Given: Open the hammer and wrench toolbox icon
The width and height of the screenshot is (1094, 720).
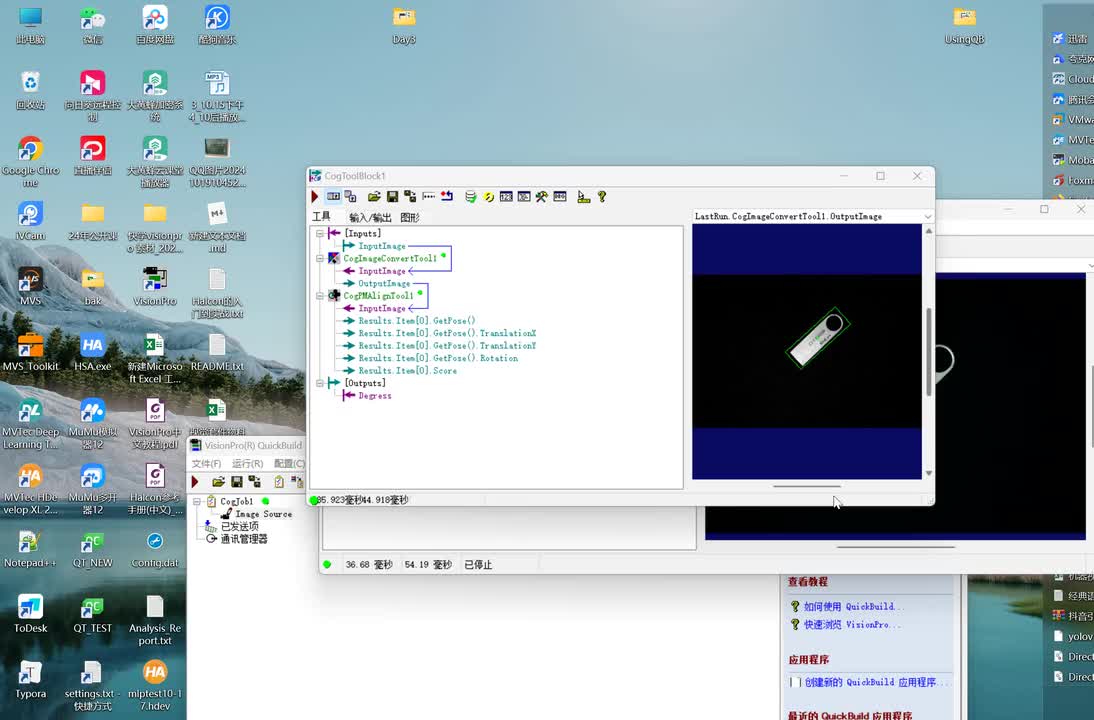Looking at the screenshot, I should tap(541, 197).
